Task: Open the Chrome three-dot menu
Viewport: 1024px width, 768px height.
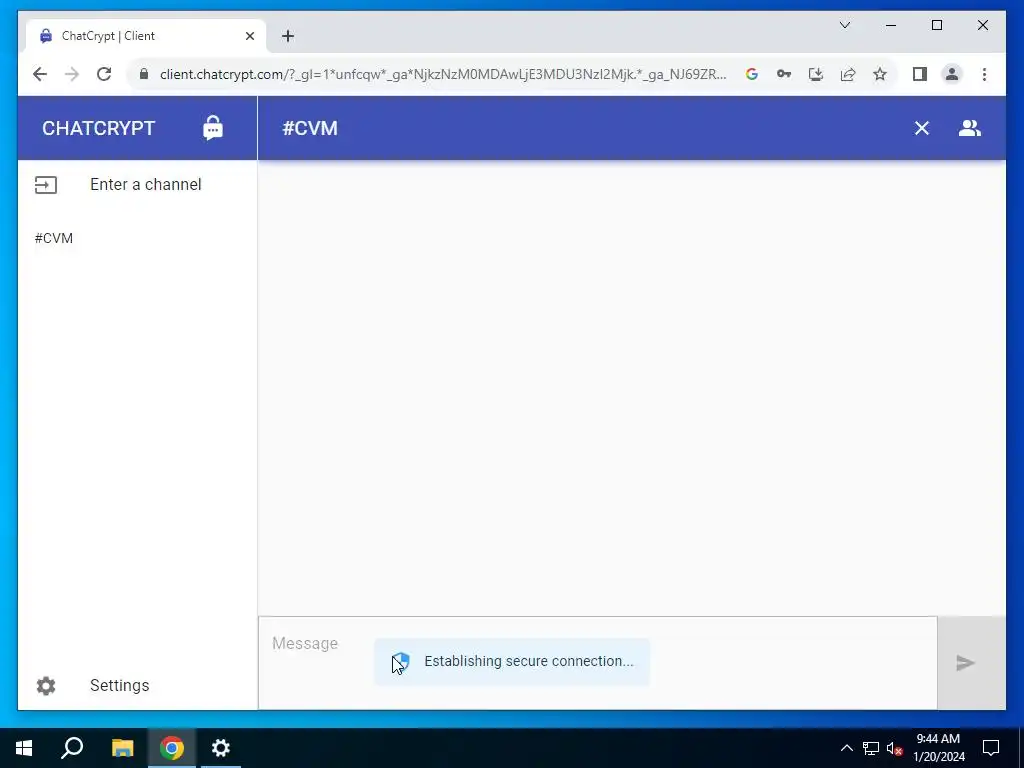Action: point(984,74)
